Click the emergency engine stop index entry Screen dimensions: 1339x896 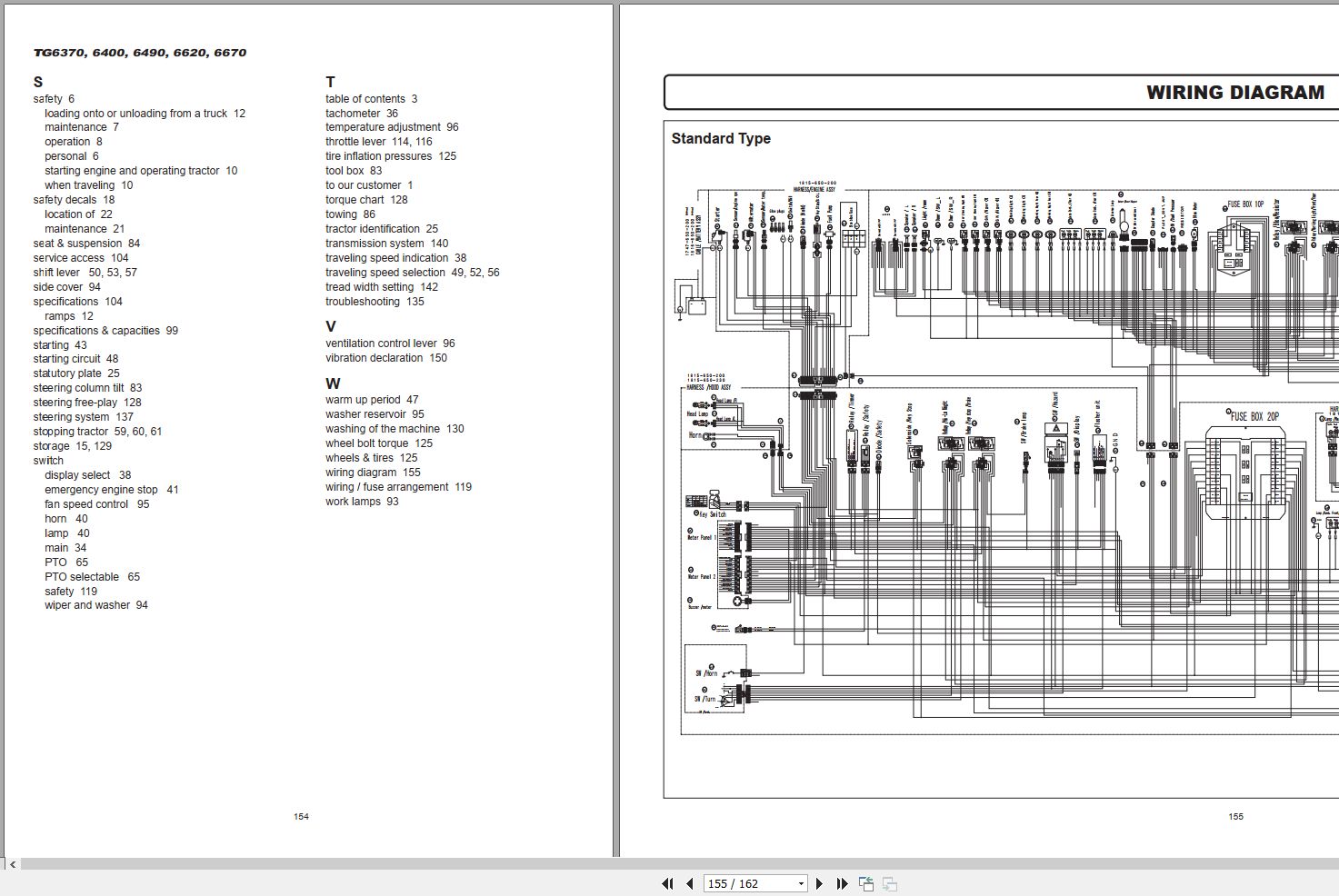(111, 490)
